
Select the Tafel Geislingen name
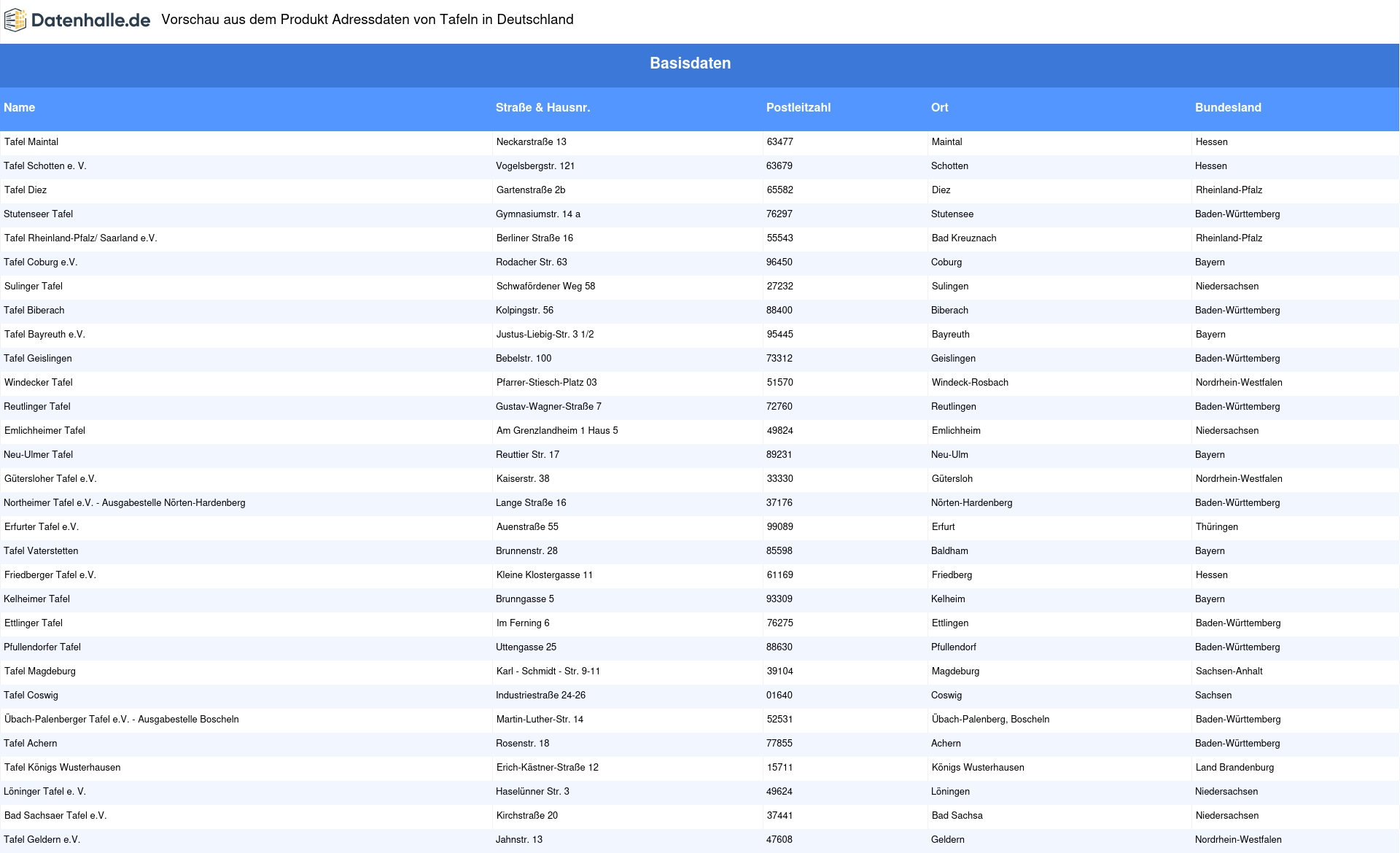click(x=38, y=359)
